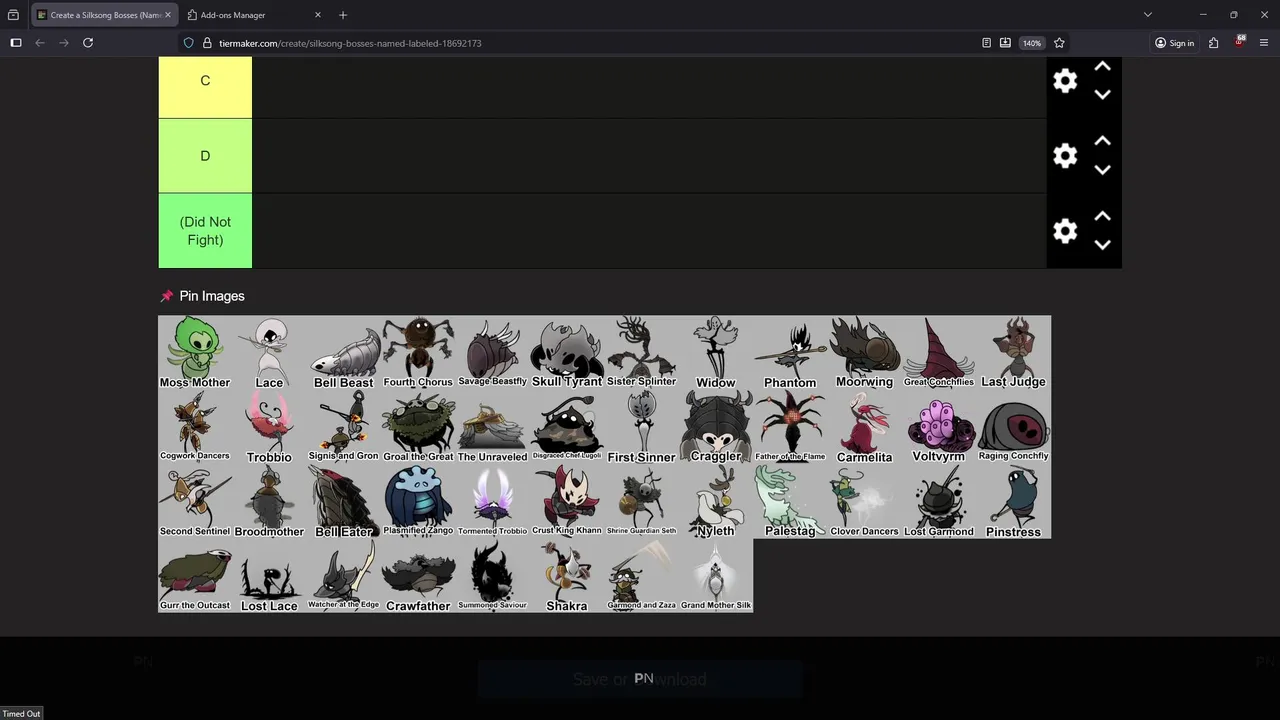Viewport: 1280px width, 720px height.
Task: Select the Trobbio boss image
Action: [269, 427]
